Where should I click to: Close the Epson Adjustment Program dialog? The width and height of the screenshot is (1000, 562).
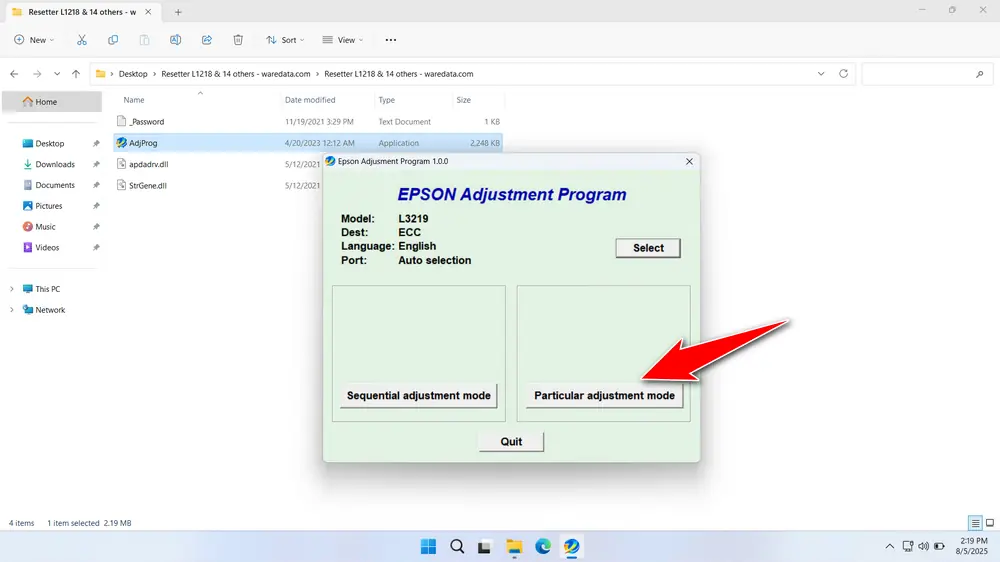coord(689,161)
